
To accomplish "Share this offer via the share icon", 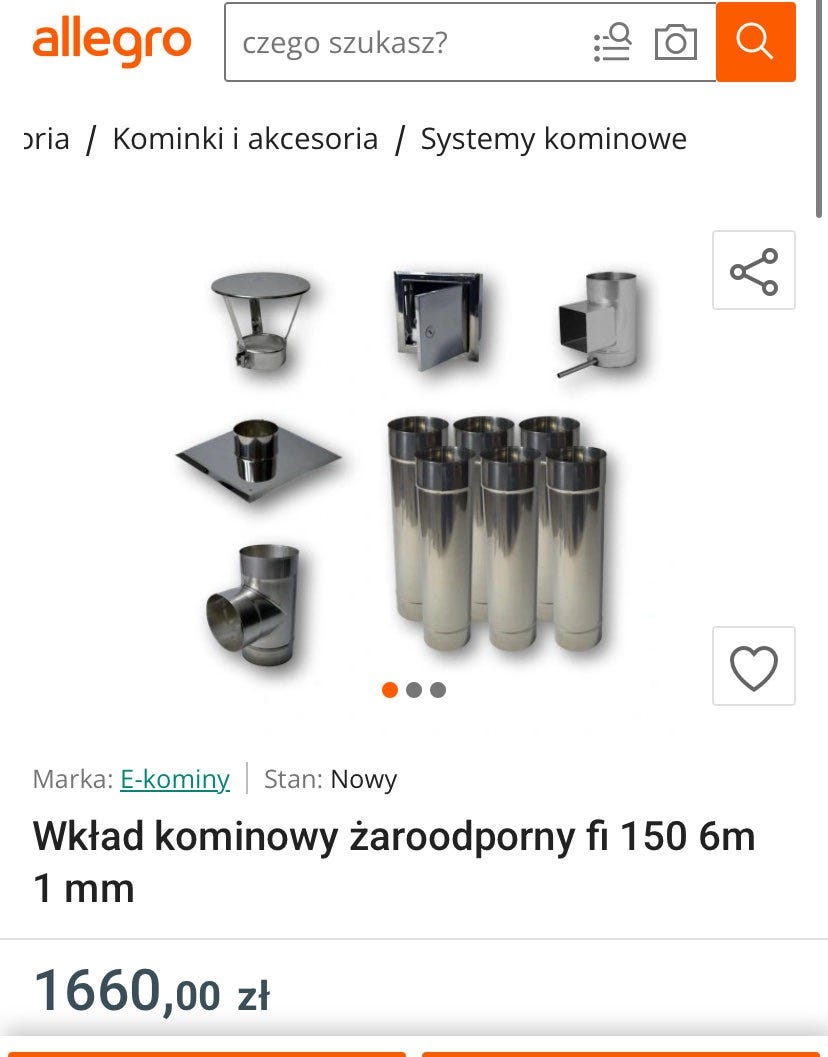I will coord(754,270).
